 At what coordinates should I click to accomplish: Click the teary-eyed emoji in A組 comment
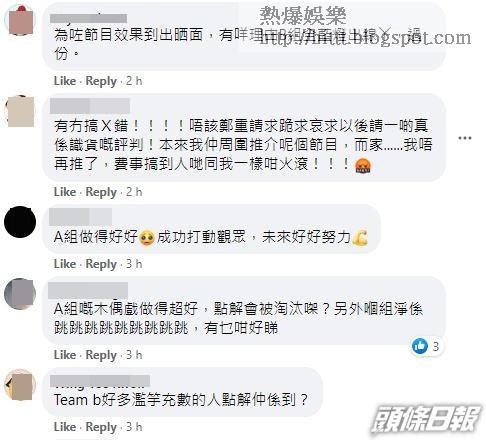[x=147, y=238]
